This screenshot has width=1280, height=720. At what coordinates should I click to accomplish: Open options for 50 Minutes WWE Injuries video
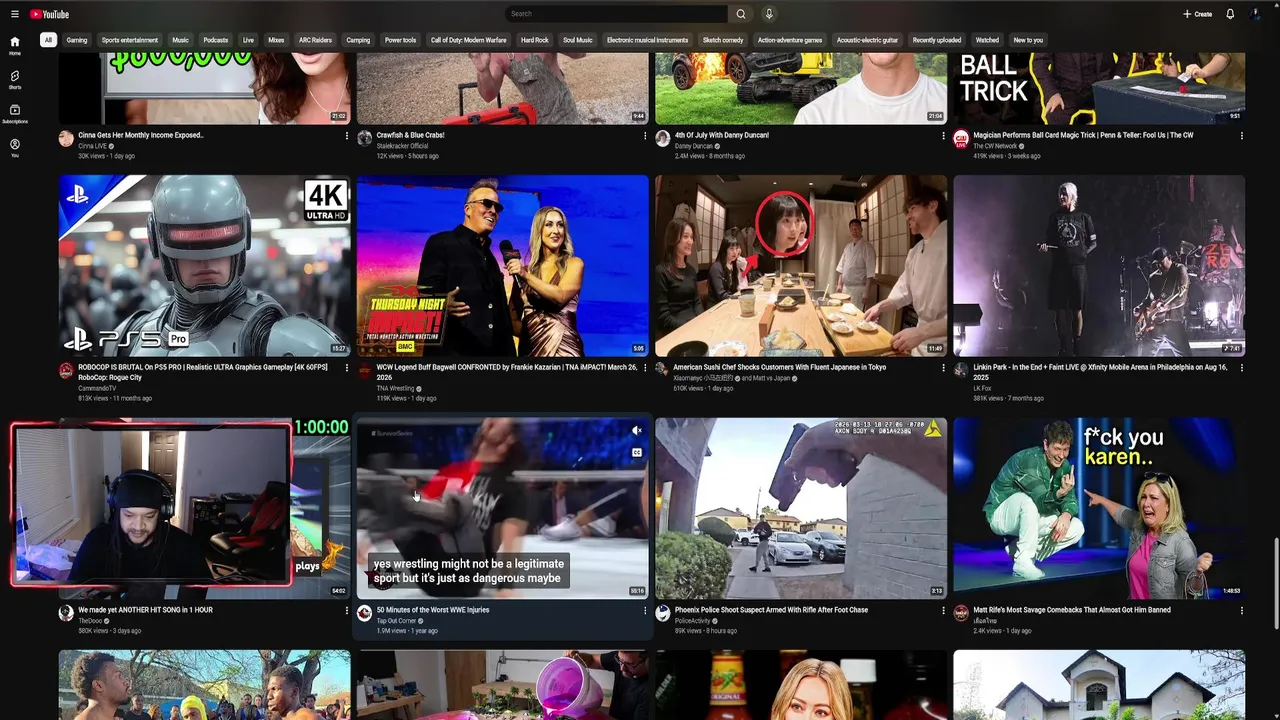coord(645,610)
